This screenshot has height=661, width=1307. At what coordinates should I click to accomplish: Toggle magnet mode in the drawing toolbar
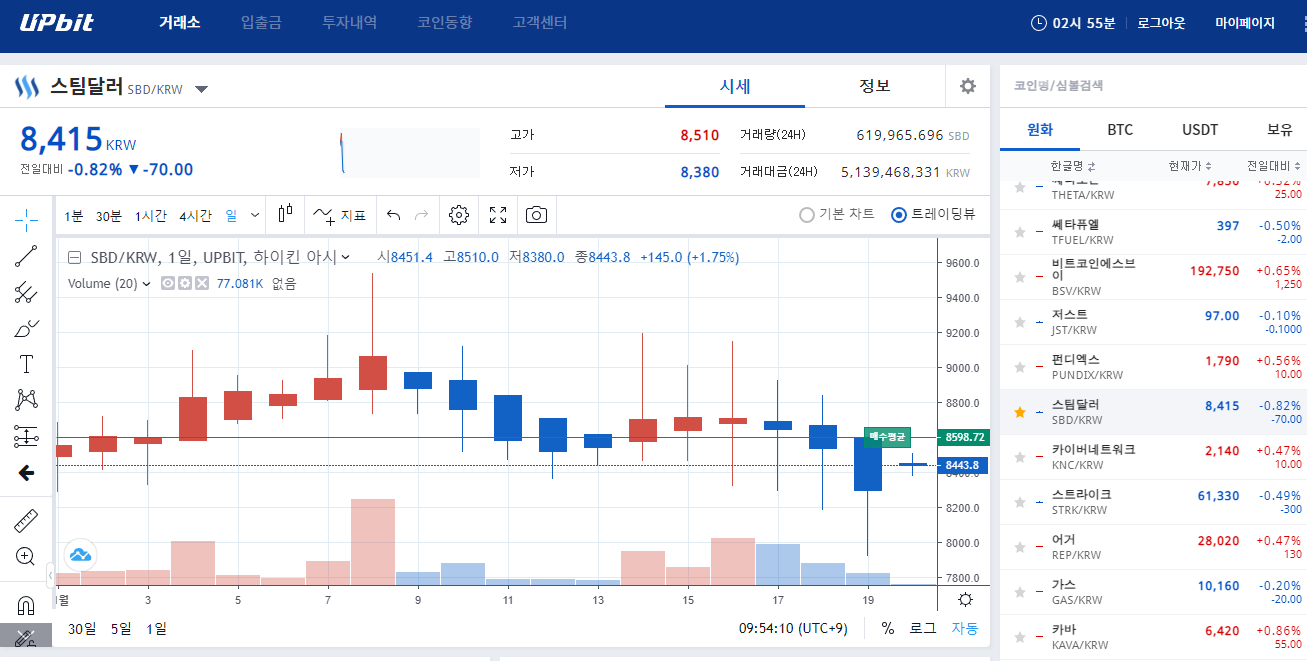pos(27,605)
